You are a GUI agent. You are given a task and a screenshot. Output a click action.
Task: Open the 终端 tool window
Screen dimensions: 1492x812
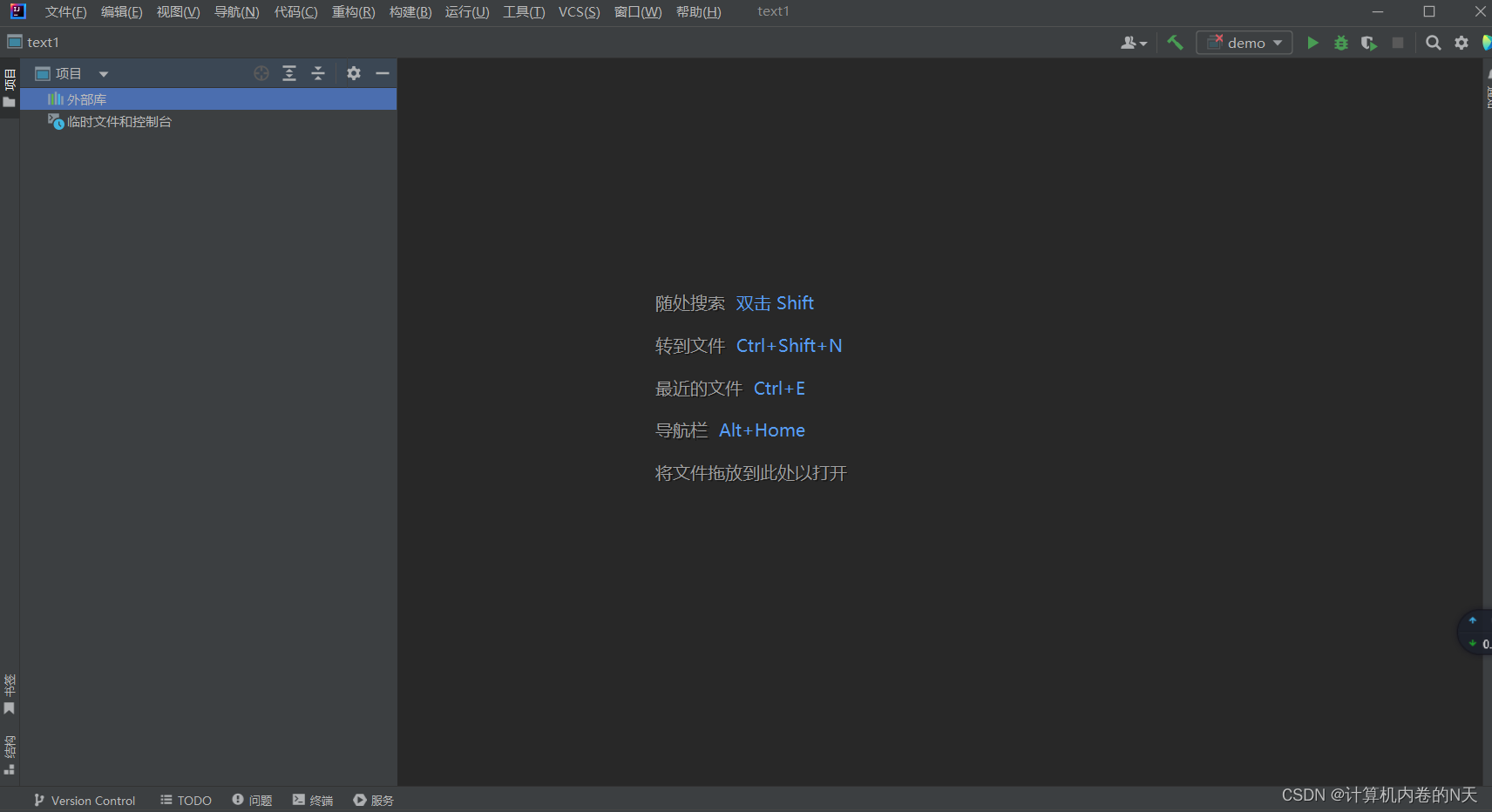(x=313, y=801)
